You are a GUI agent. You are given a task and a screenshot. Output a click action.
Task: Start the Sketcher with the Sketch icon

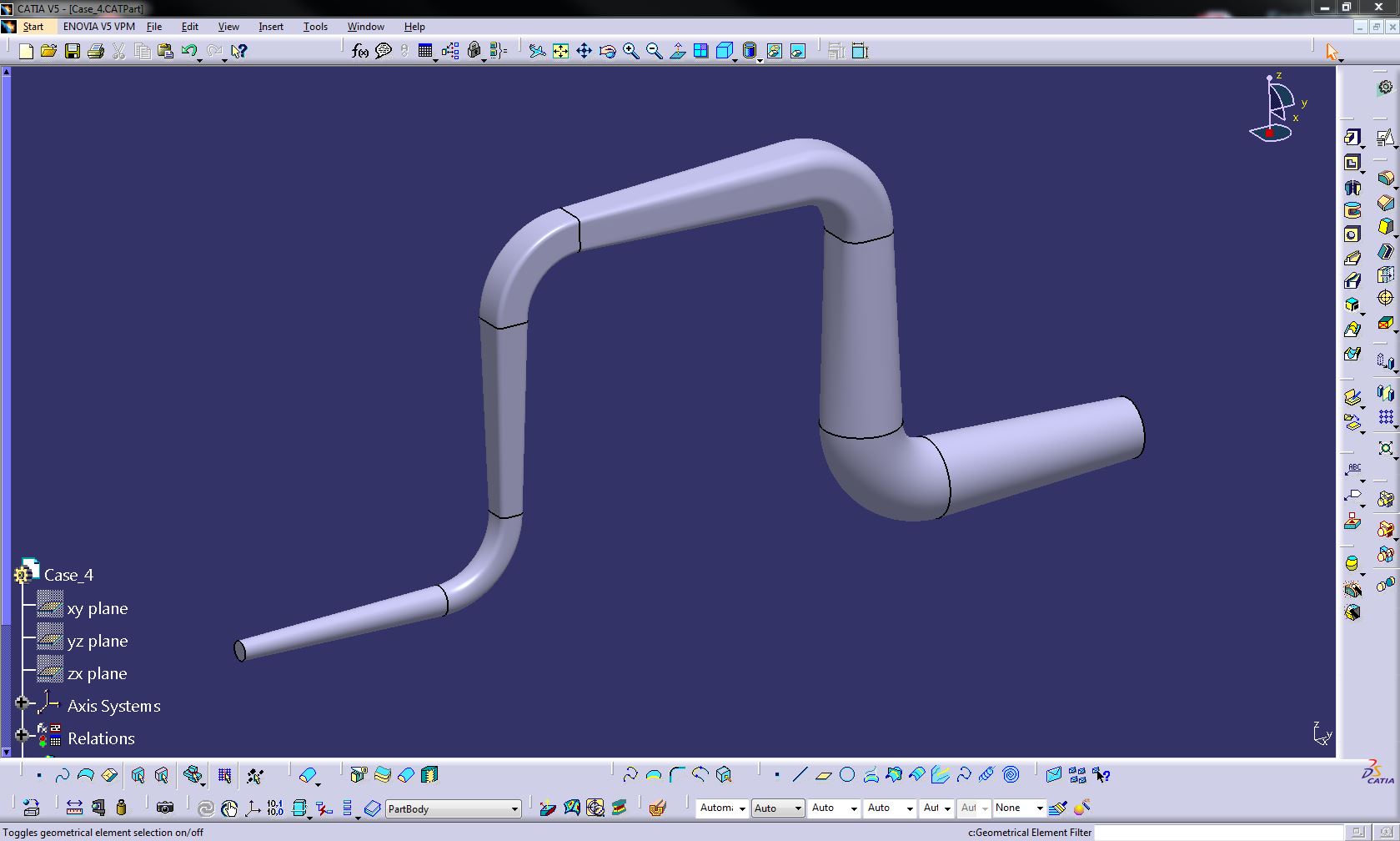pos(1385,138)
